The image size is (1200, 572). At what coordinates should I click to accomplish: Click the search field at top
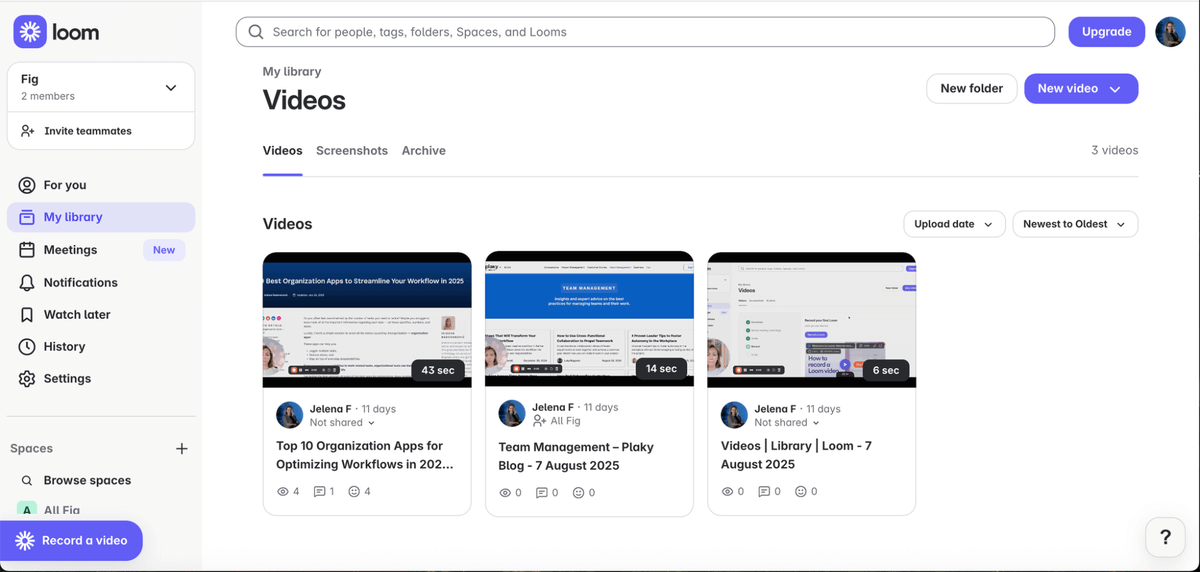tap(645, 32)
